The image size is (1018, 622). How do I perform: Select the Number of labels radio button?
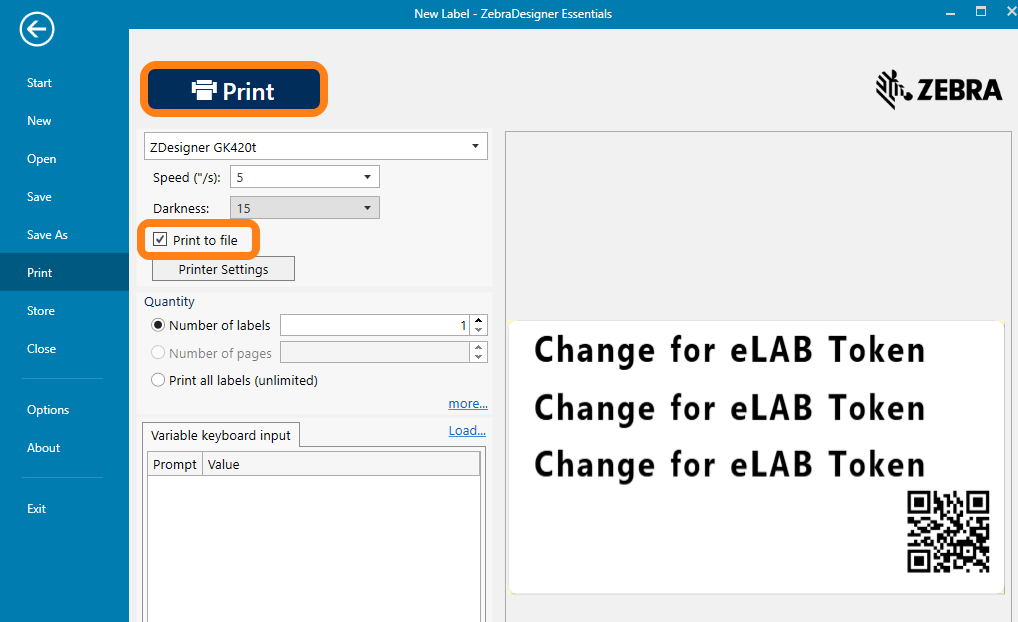(158, 325)
